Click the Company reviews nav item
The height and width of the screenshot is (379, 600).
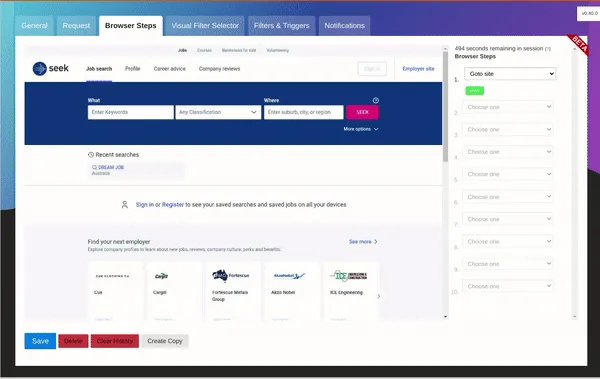click(219, 69)
